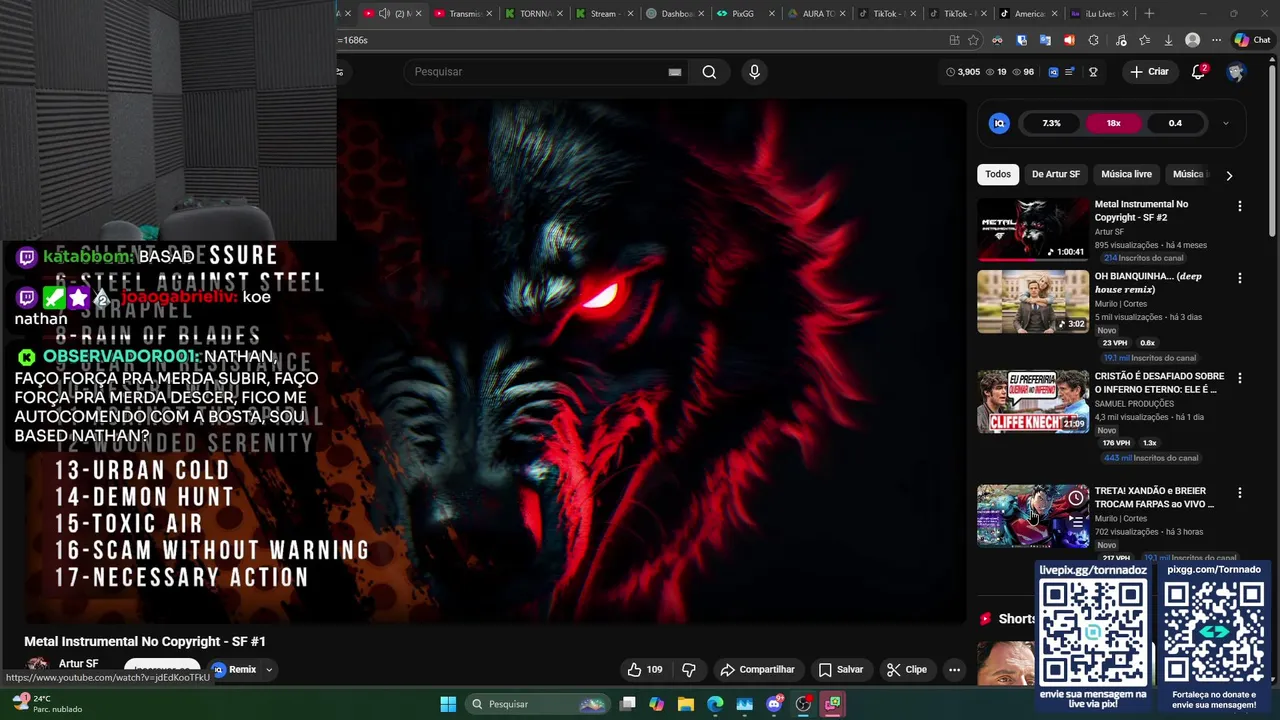
Task: Start voice search with microphone icon
Action: pos(754,72)
